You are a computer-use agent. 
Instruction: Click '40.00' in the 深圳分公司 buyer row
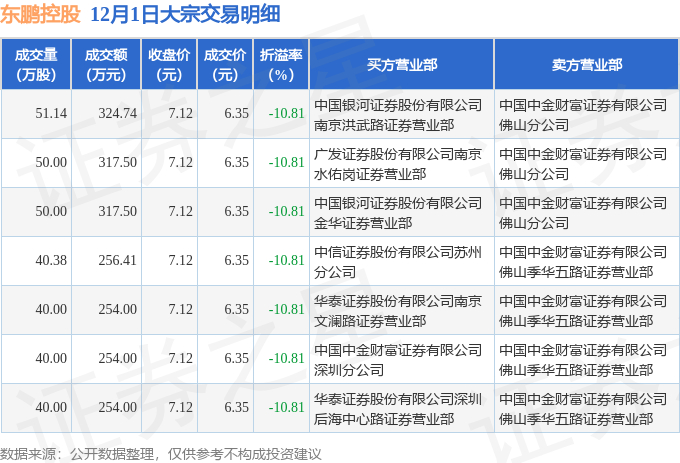[x=51, y=359]
